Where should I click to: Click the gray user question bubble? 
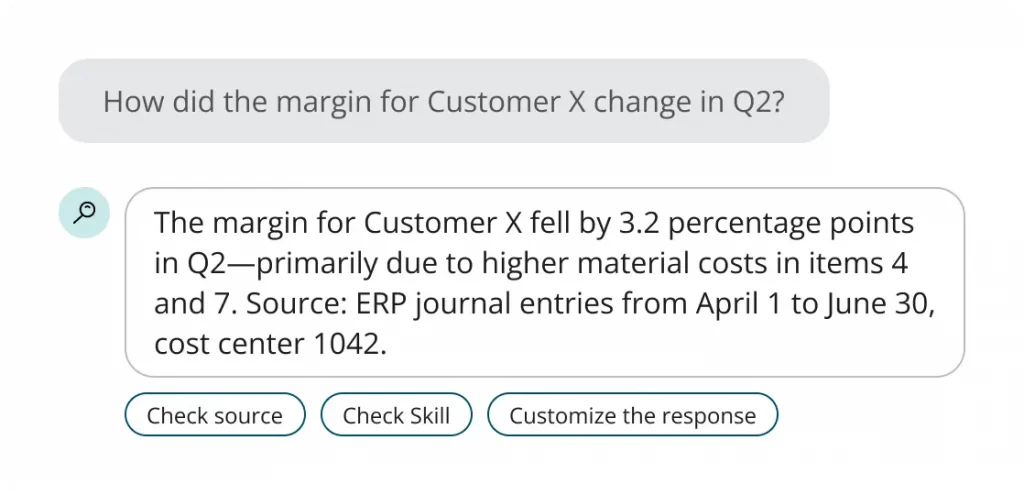point(444,101)
